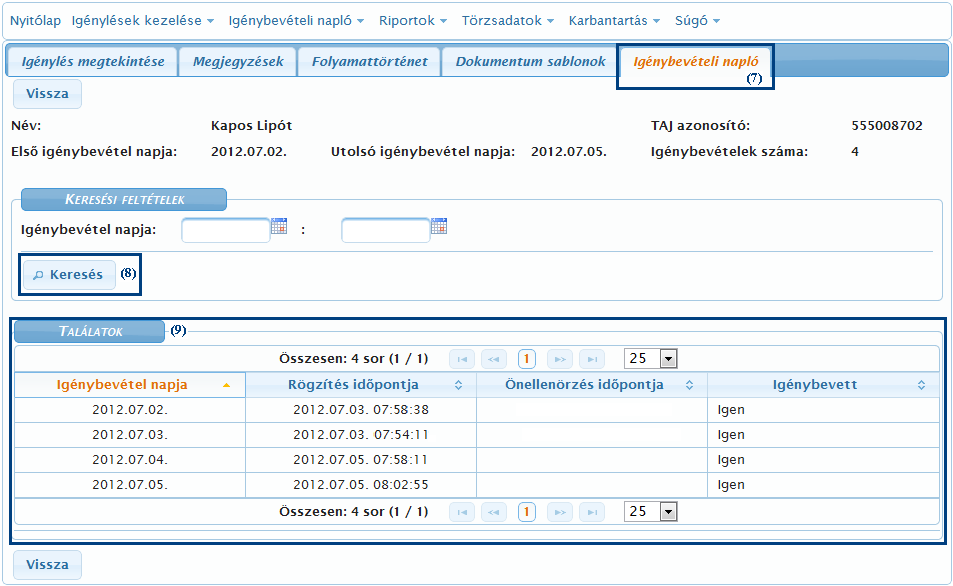Select page 1 in bottom pager
The image size is (953, 586).
tap(526, 512)
